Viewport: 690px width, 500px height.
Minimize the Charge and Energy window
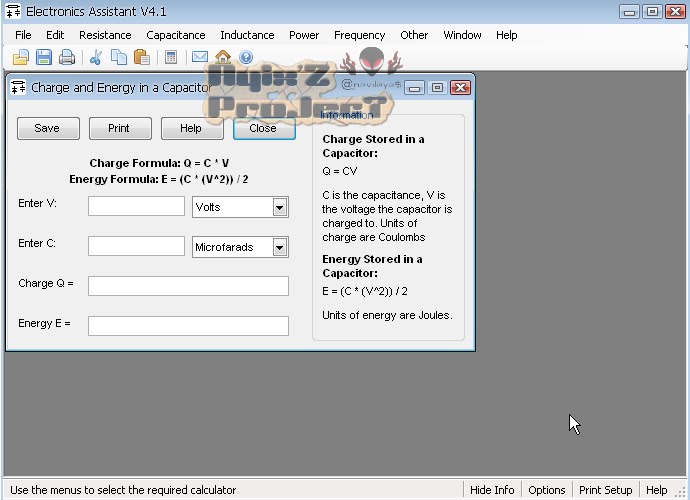coord(414,88)
